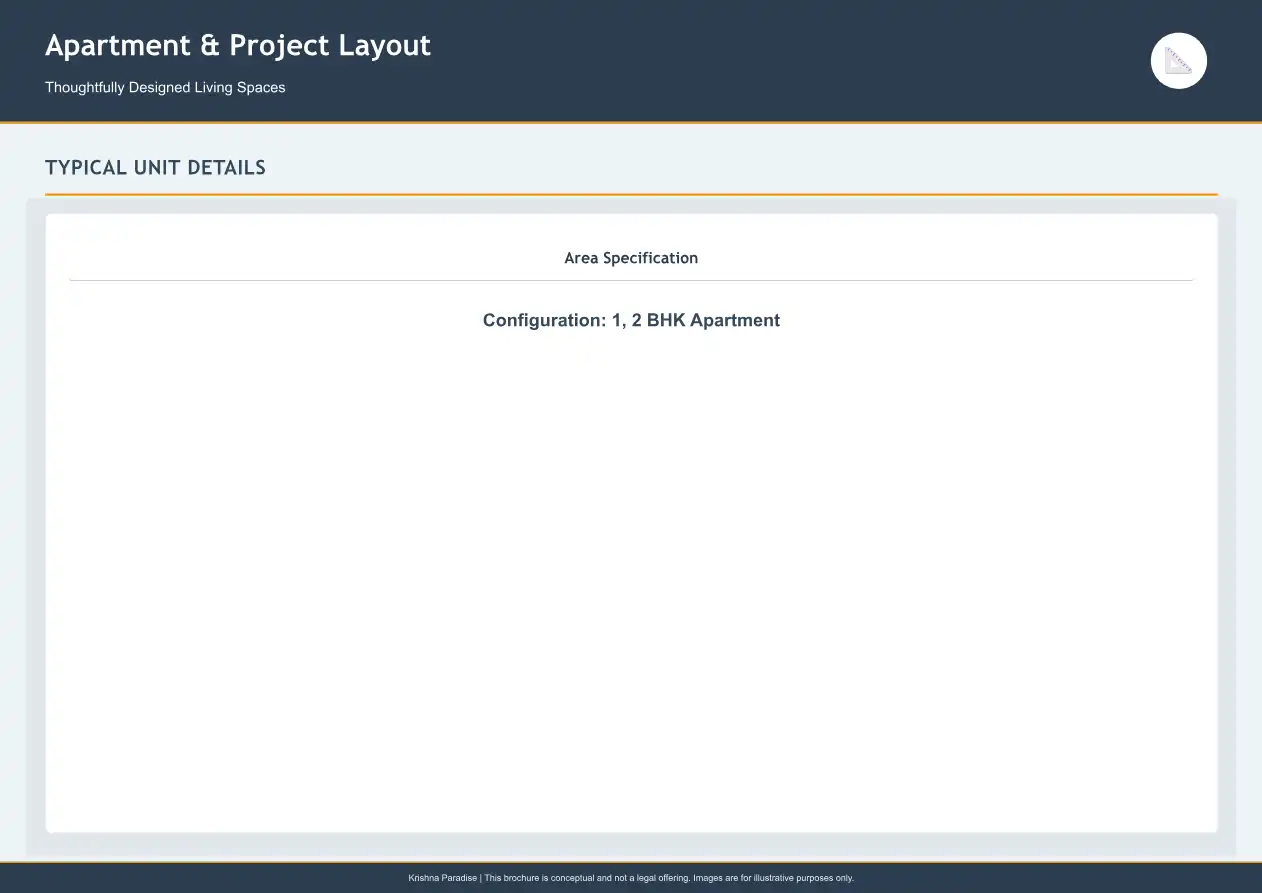
Task: Click the orange underline below Typical Unit Details
Action: [631, 194]
